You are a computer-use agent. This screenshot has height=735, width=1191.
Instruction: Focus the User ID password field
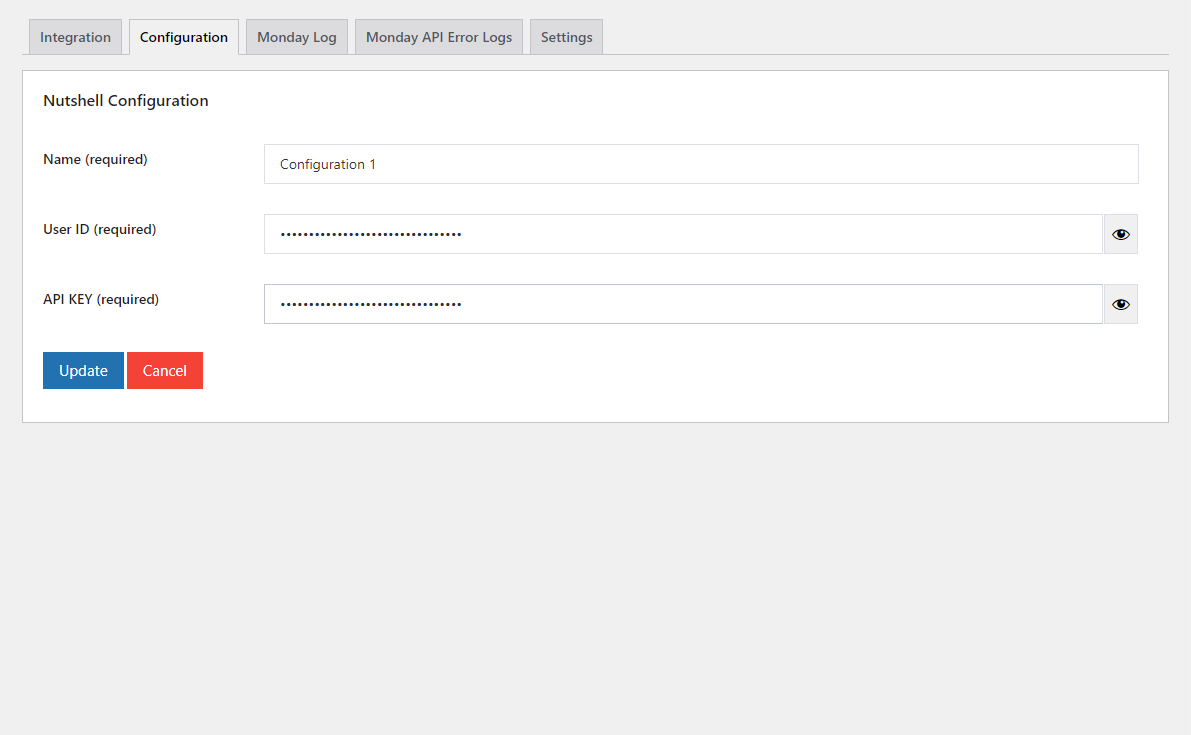(683, 234)
